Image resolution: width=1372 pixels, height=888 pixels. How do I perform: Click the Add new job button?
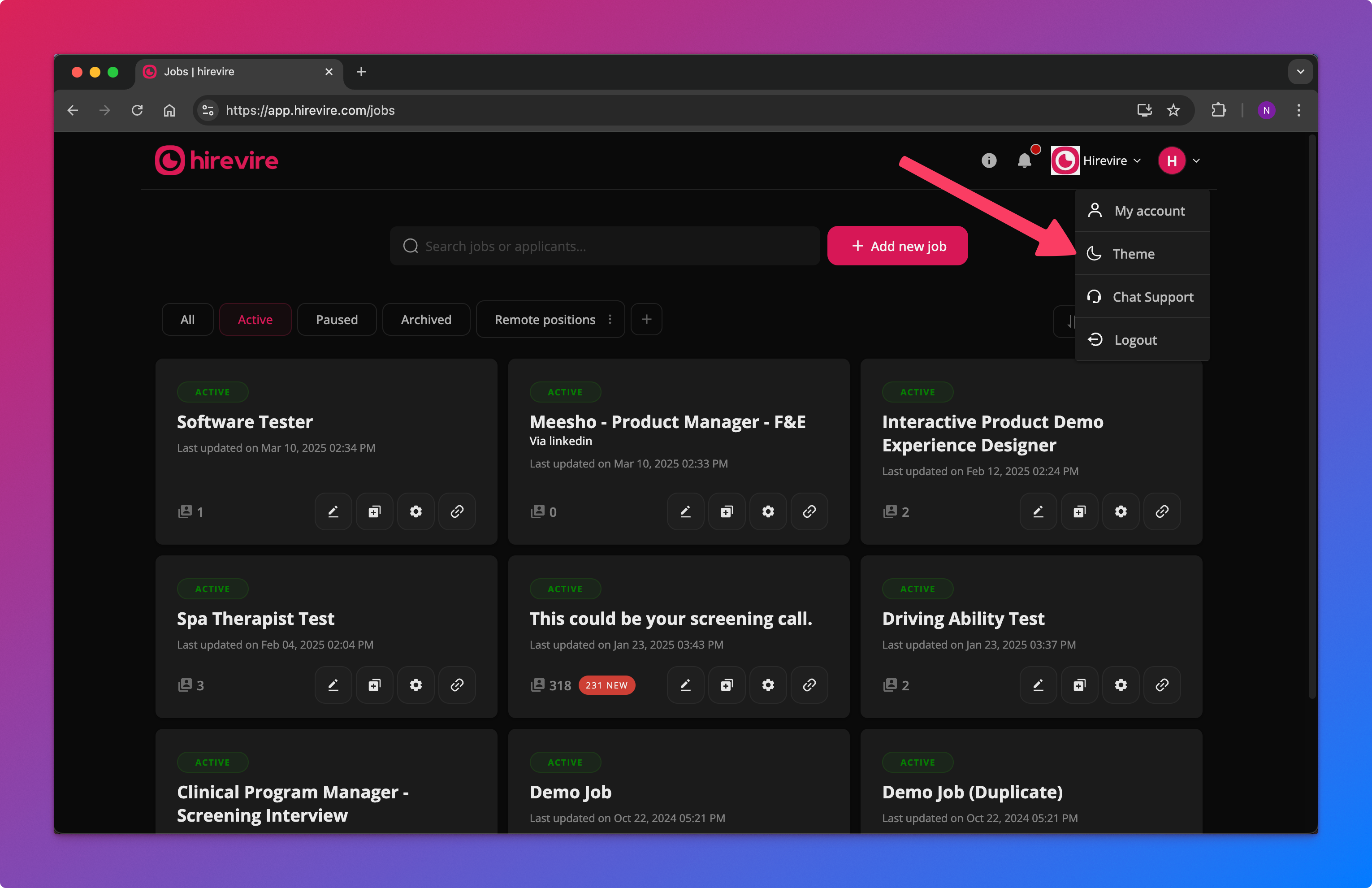897,246
